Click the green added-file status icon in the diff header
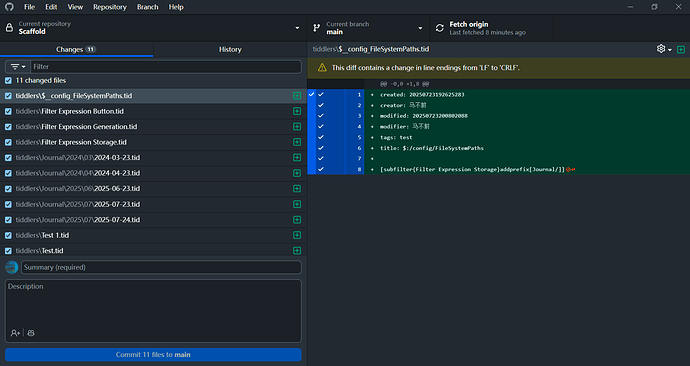The width and height of the screenshot is (690, 366). click(681, 49)
